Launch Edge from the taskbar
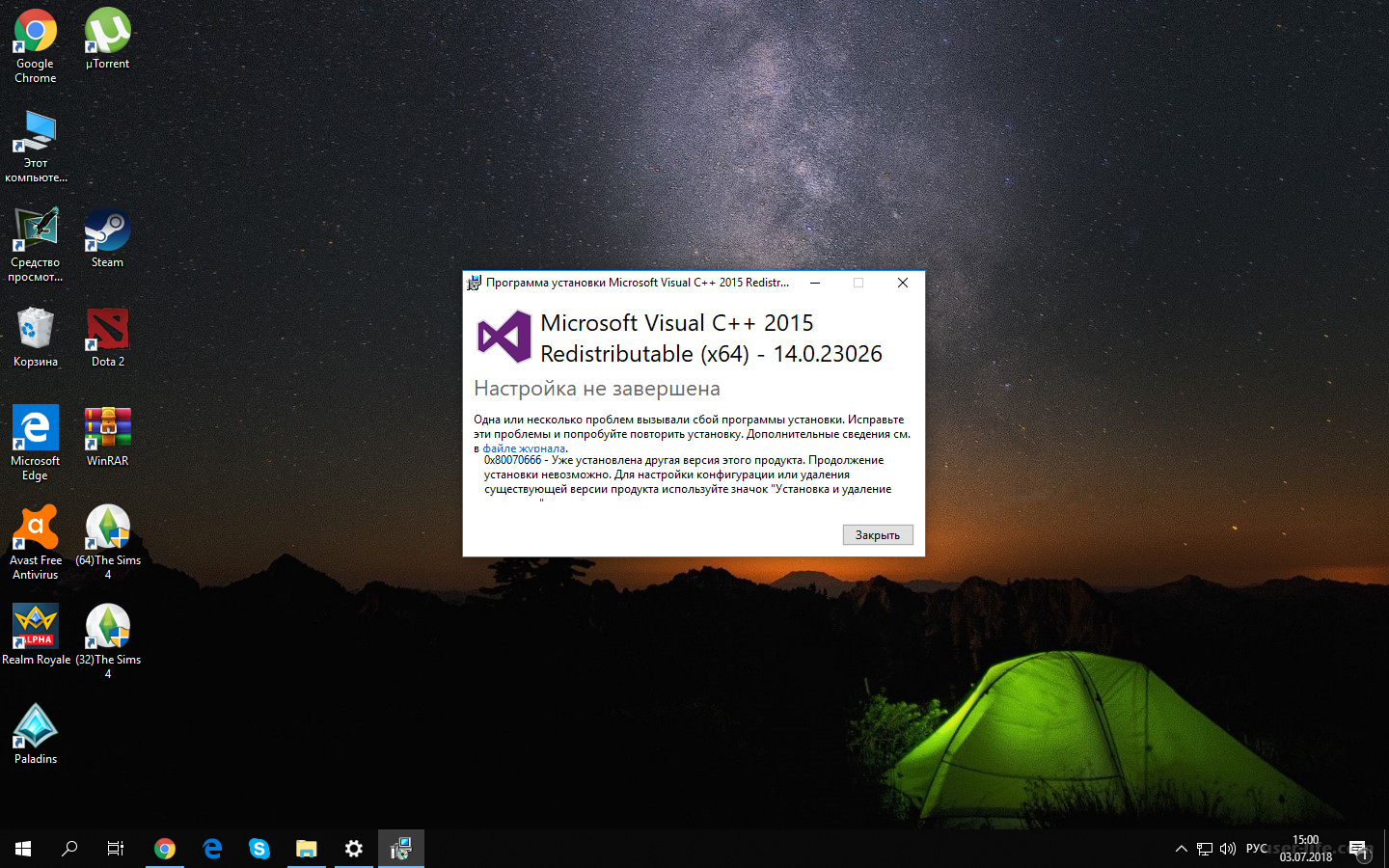The width and height of the screenshot is (1389, 868). click(x=212, y=849)
